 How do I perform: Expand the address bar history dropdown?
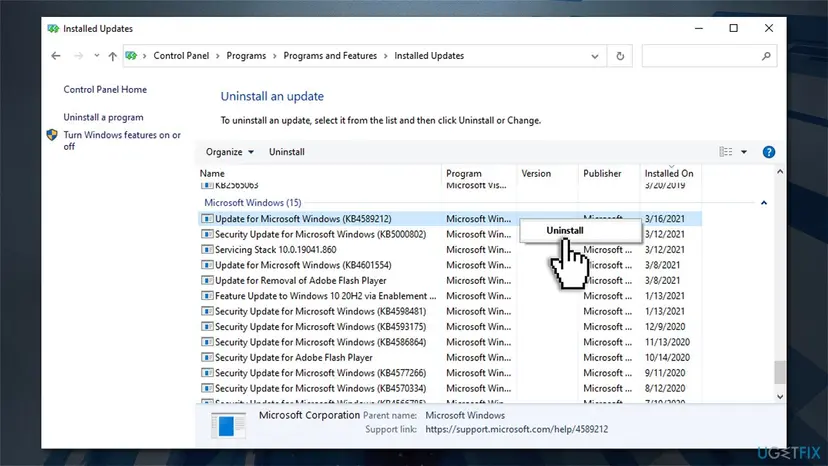click(x=595, y=56)
